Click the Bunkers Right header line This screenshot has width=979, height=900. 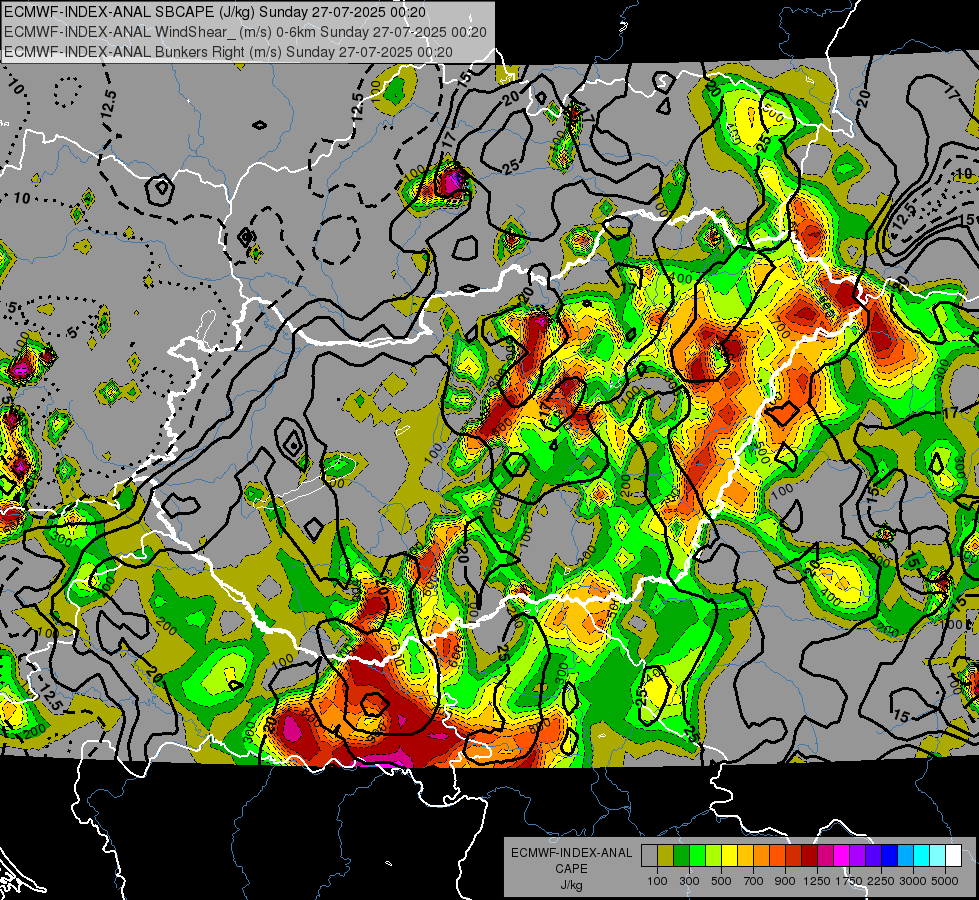[228, 51]
